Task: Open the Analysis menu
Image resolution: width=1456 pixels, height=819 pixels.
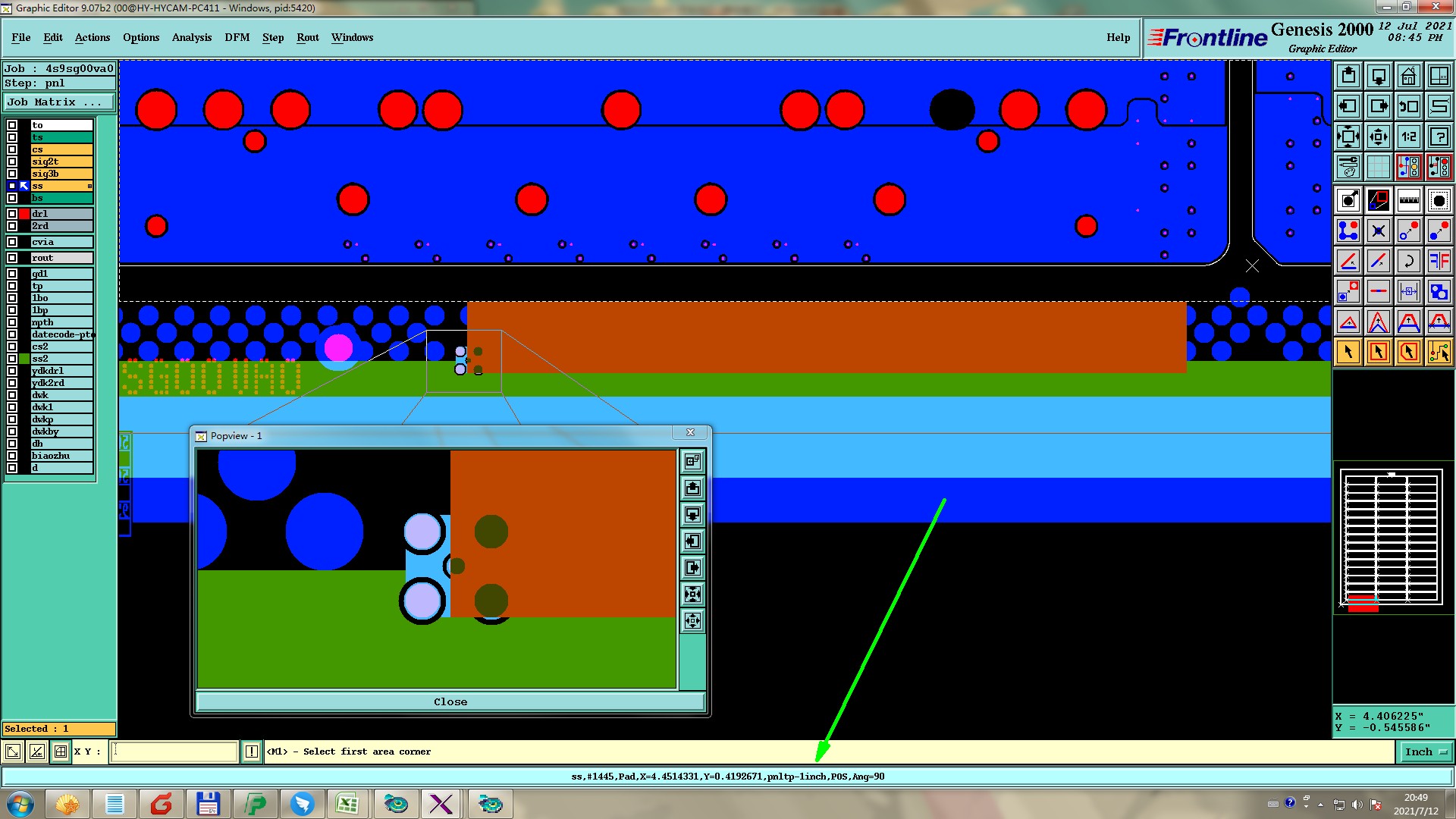Action: click(x=191, y=37)
